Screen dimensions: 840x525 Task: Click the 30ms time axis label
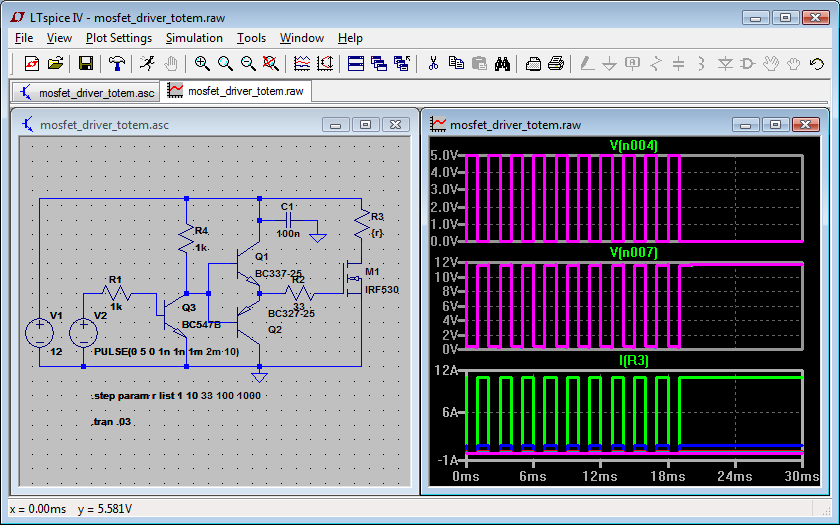click(x=801, y=476)
